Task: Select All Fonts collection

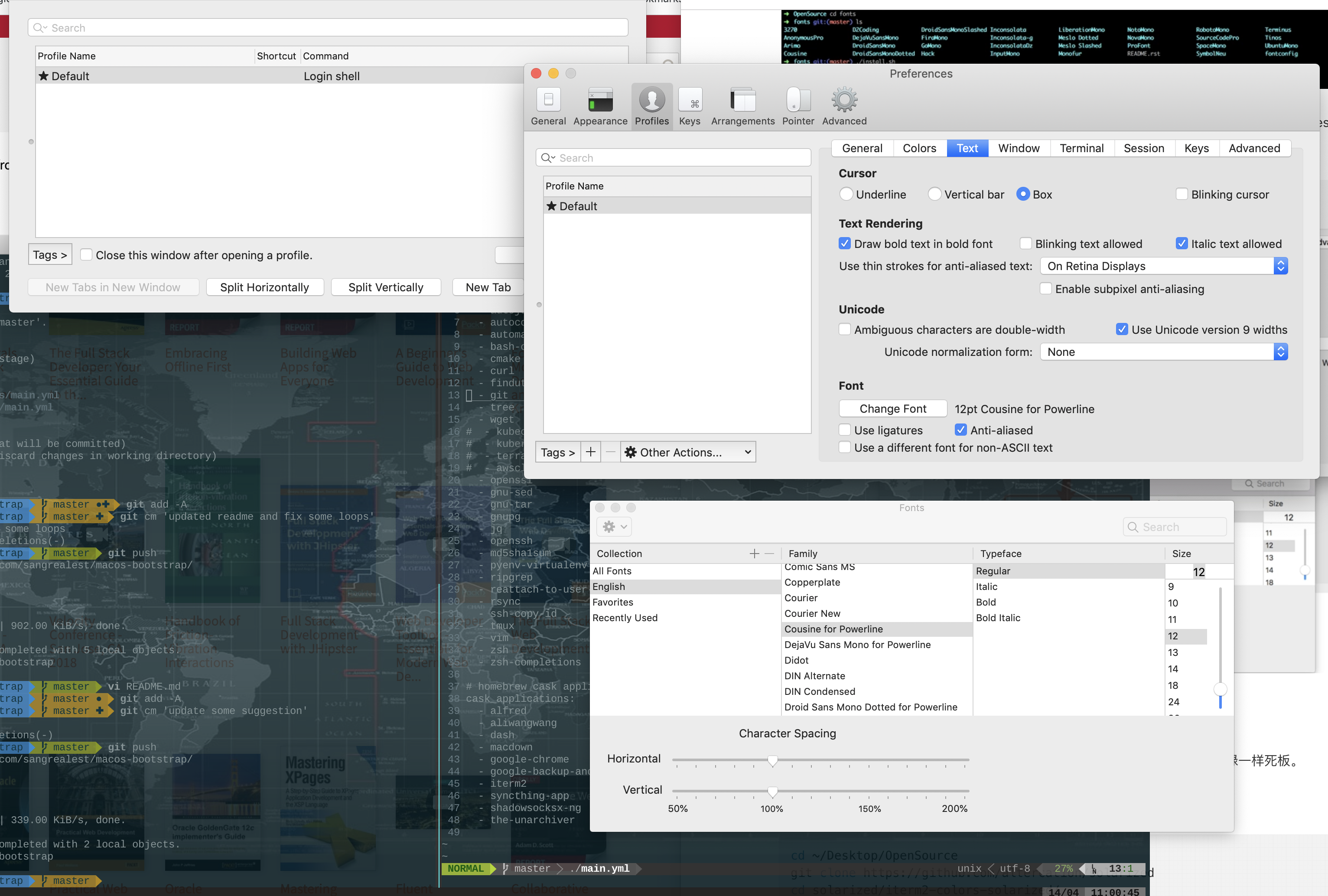Action: (x=685, y=571)
